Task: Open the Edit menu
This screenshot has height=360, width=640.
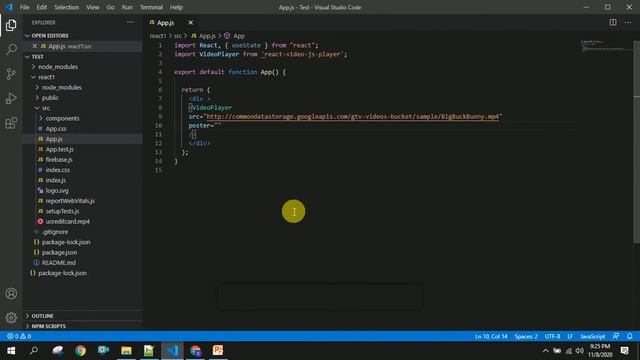Action: [42, 7]
